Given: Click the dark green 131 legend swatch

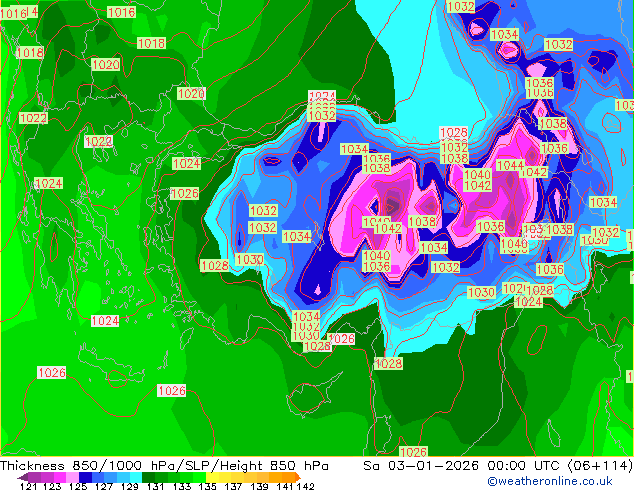Looking at the screenshot, I should pyautogui.click(x=148, y=477).
